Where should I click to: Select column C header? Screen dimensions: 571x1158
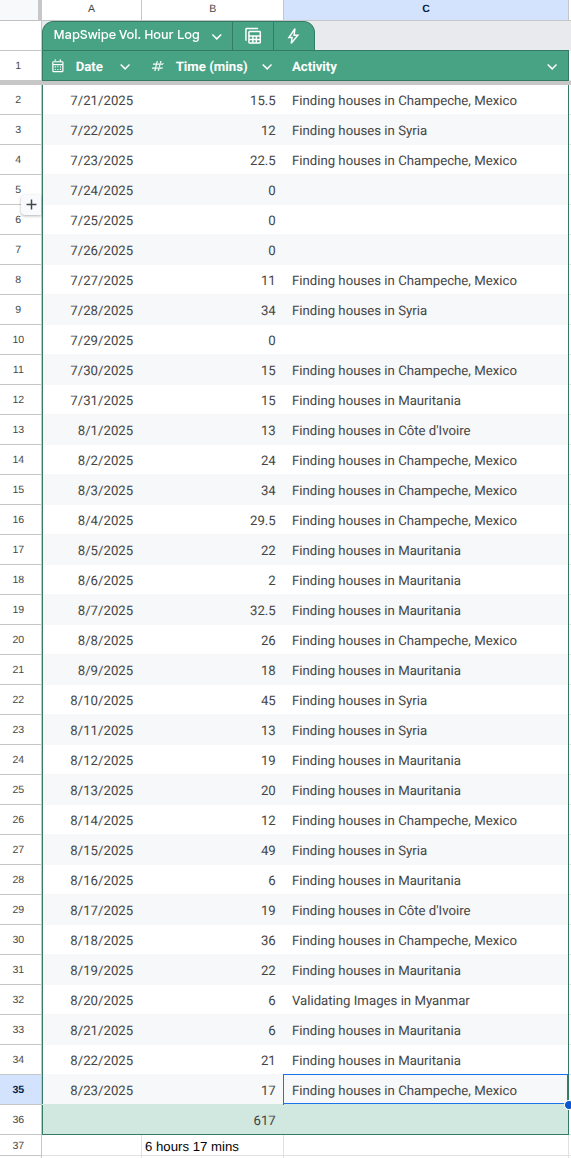pyautogui.click(x=426, y=9)
